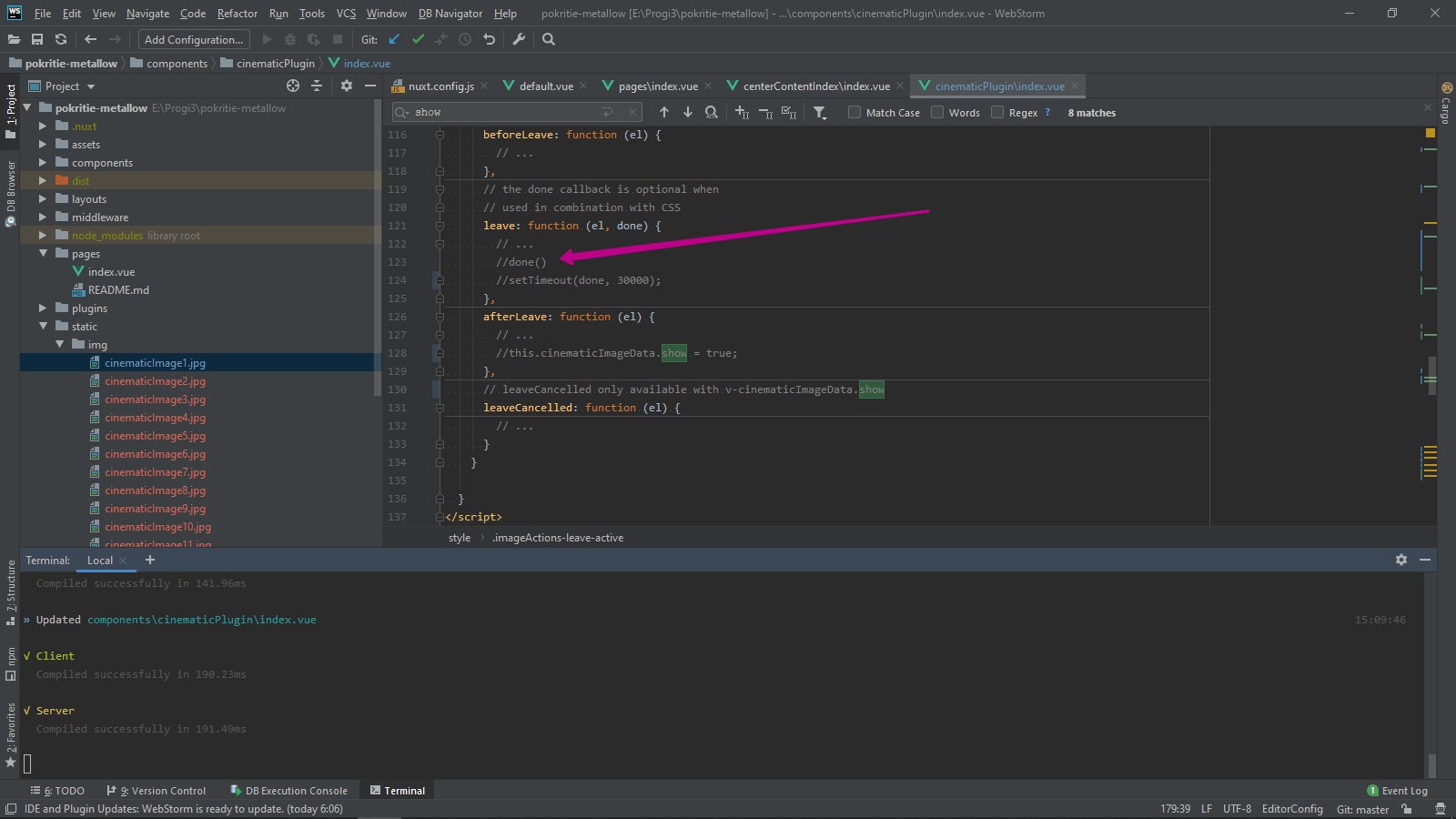Clear the search field with its x icon
This screenshot has height=819, width=1456.
coord(632,112)
